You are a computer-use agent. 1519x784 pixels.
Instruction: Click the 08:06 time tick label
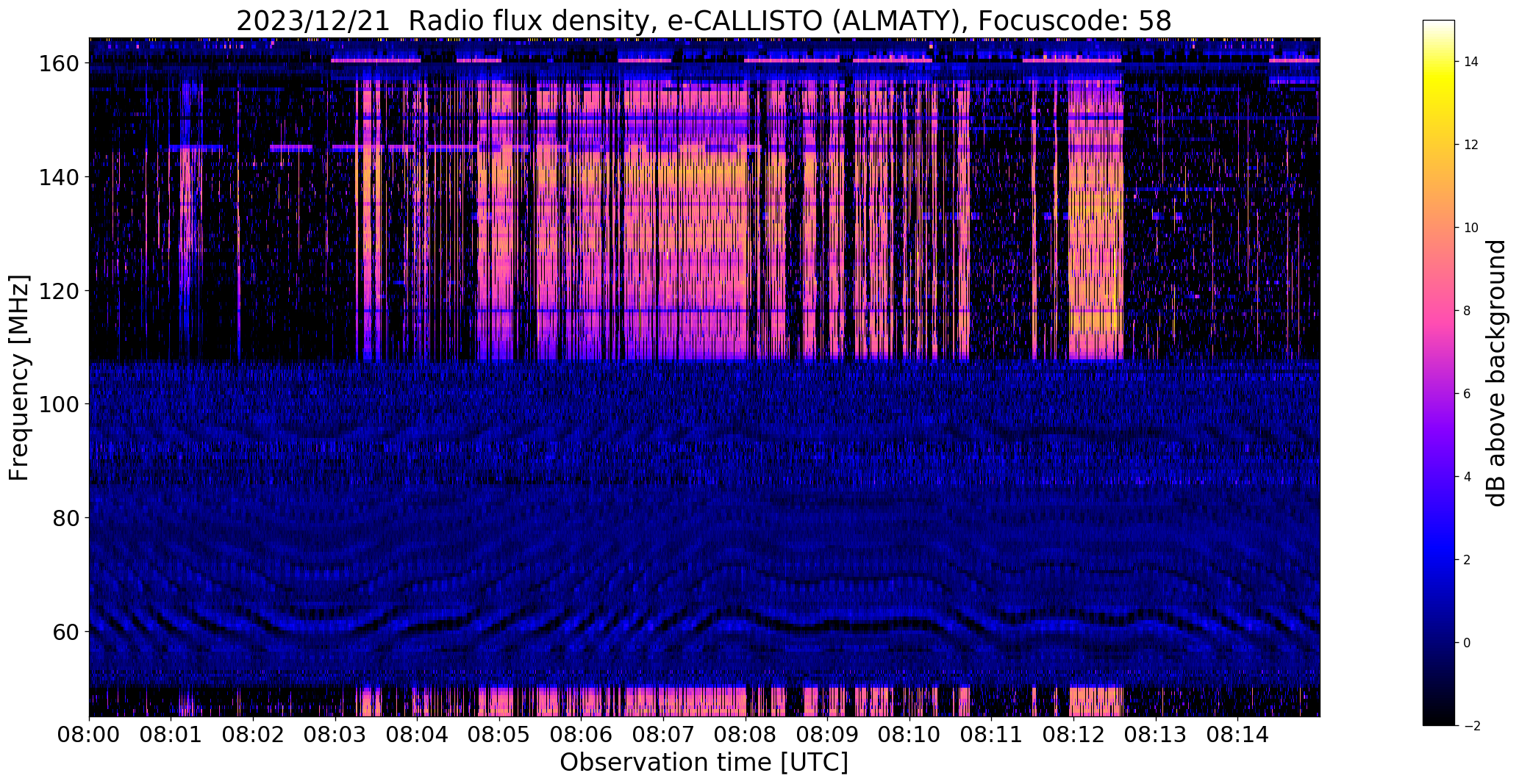pyautogui.click(x=582, y=734)
